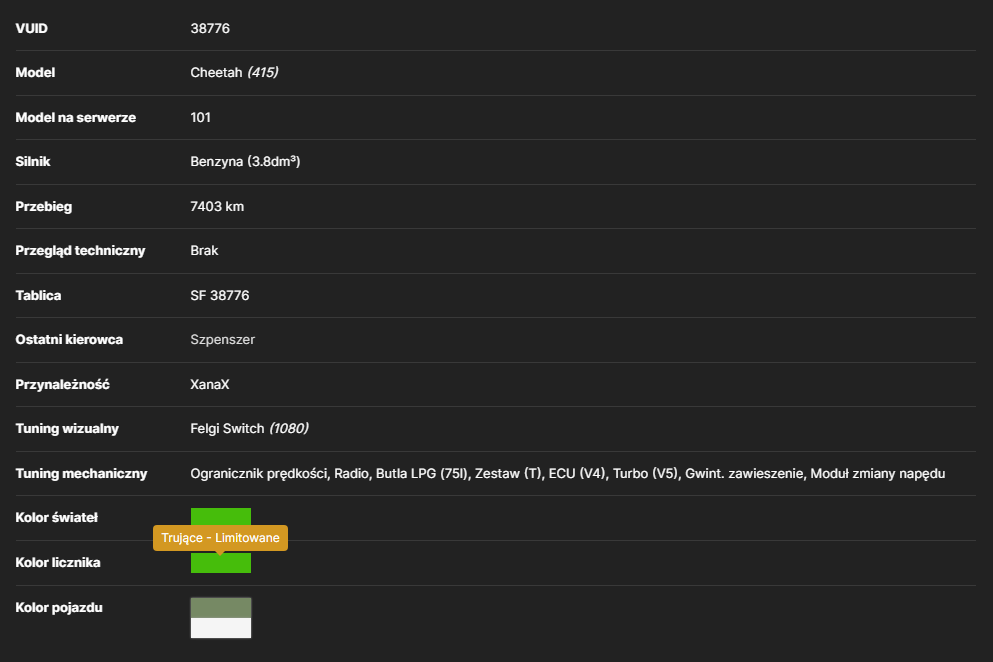Click the XanaX affiliation value

click(x=210, y=385)
